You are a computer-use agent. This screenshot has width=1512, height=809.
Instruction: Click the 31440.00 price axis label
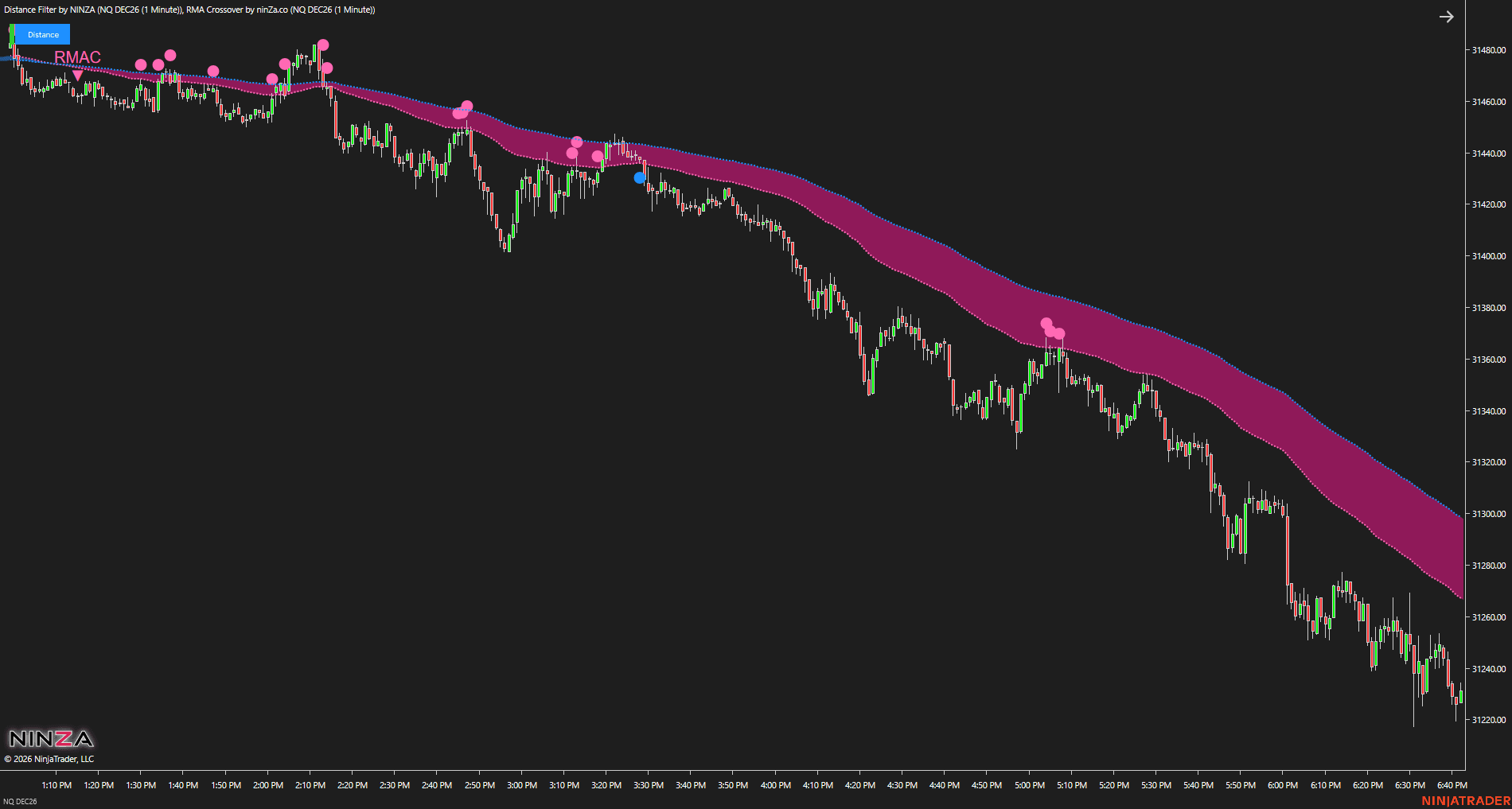pos(1488,154)
